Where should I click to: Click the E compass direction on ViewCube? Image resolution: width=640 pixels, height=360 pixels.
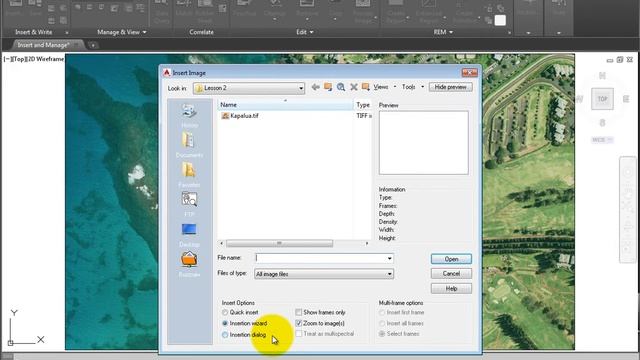click(x=626, y=99)
